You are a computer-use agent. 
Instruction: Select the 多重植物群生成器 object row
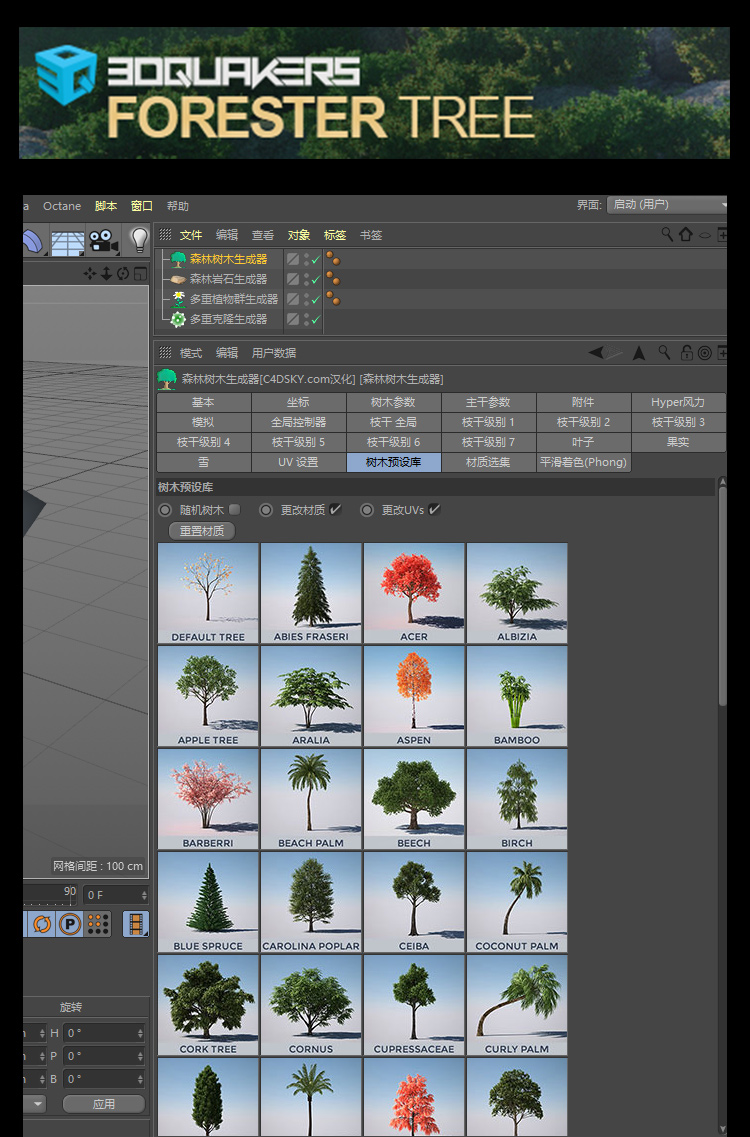(234, 299)
